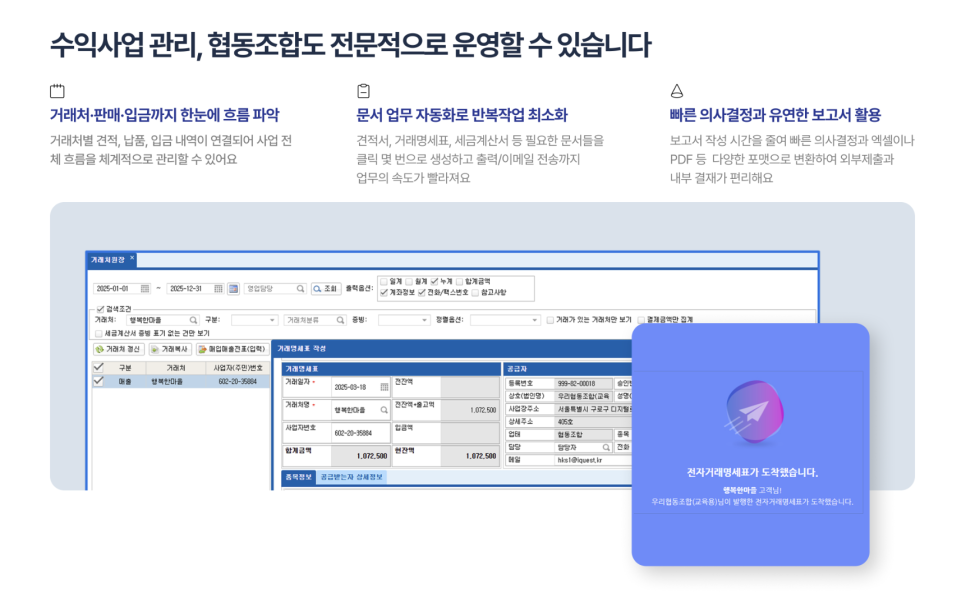Select the 거래처원장 tab

tap(106, 258)
